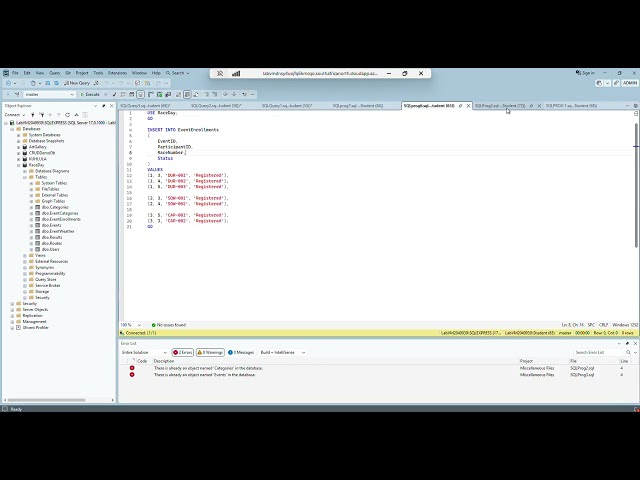Open a New Query window
Image resolution: width=640 pixels, height=480 pixels.
click(77, 83)
